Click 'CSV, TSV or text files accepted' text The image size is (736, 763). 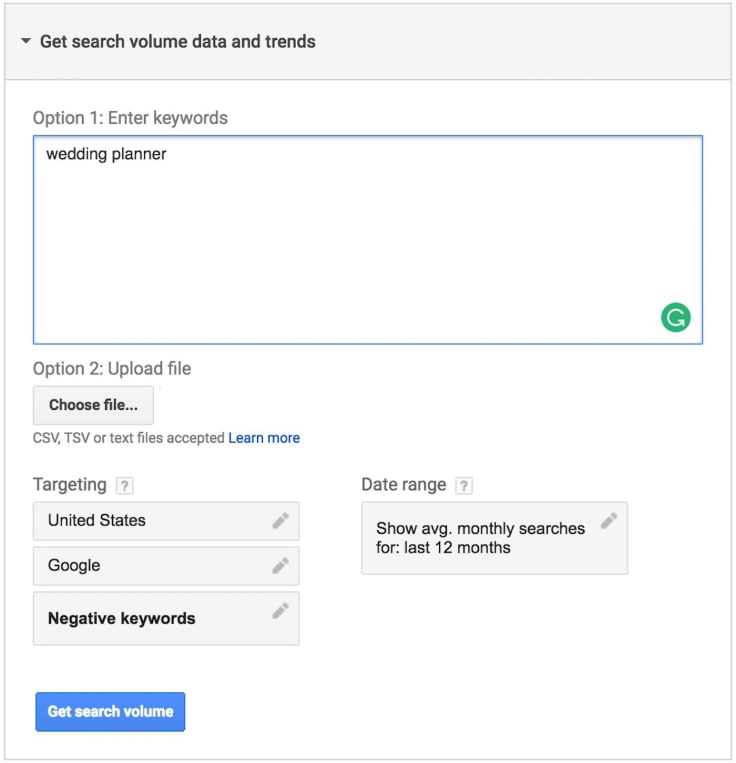tap(129, 438)
